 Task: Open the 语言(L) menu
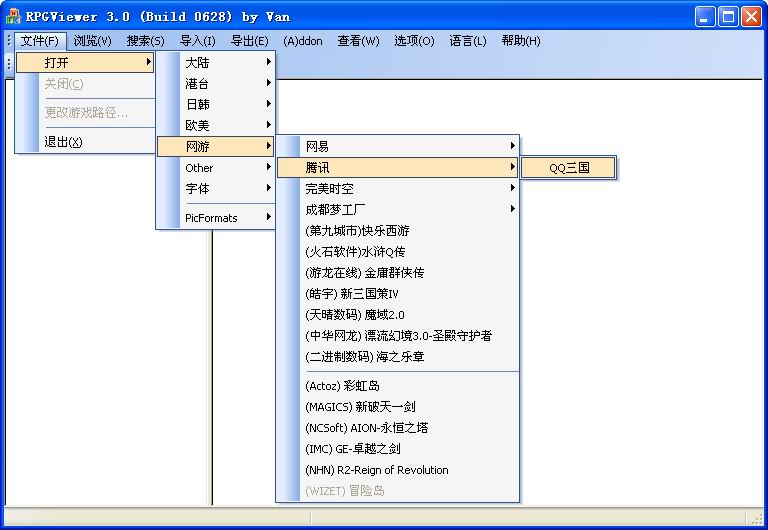coord(468,41)
